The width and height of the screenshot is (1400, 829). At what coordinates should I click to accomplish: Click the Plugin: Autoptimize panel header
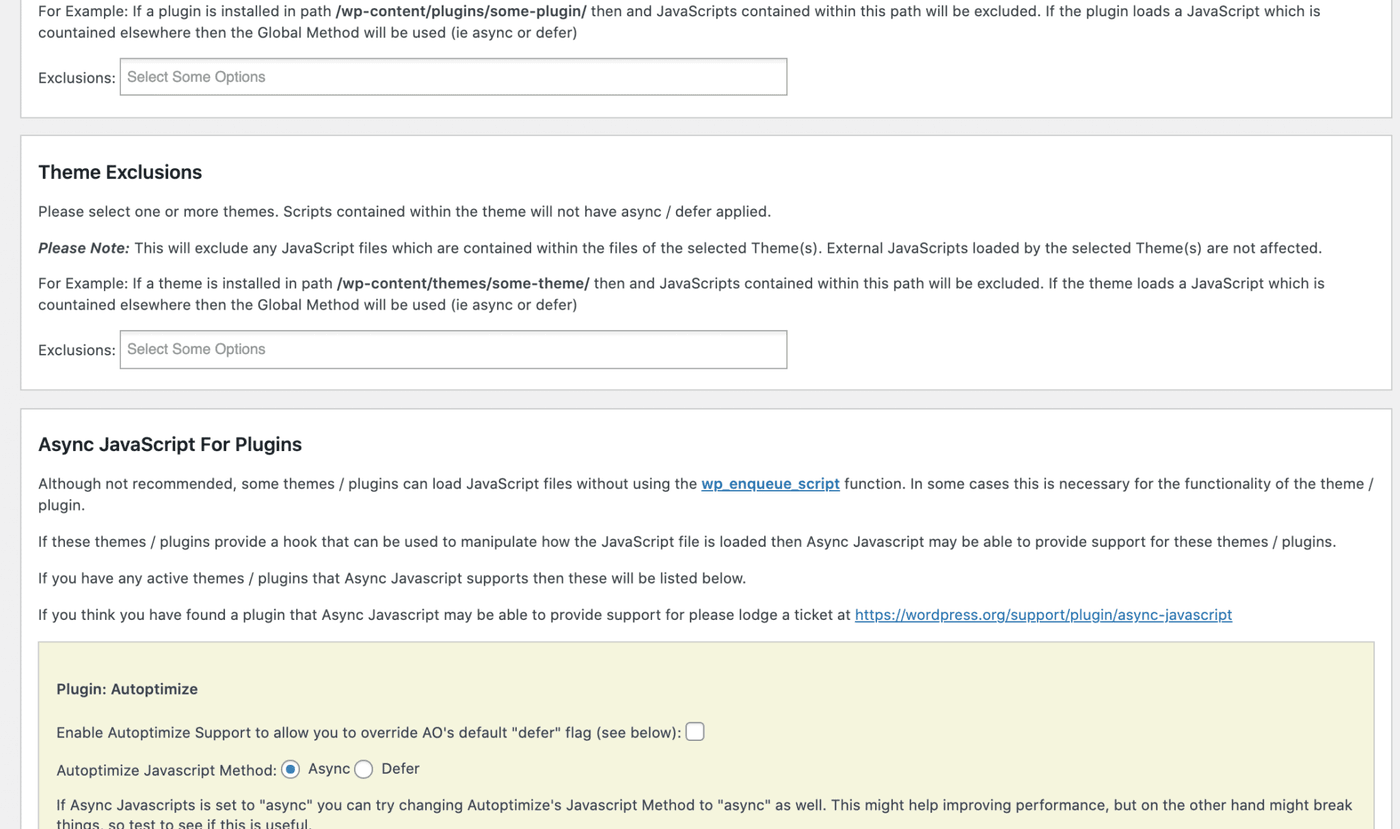pos(126,689)
